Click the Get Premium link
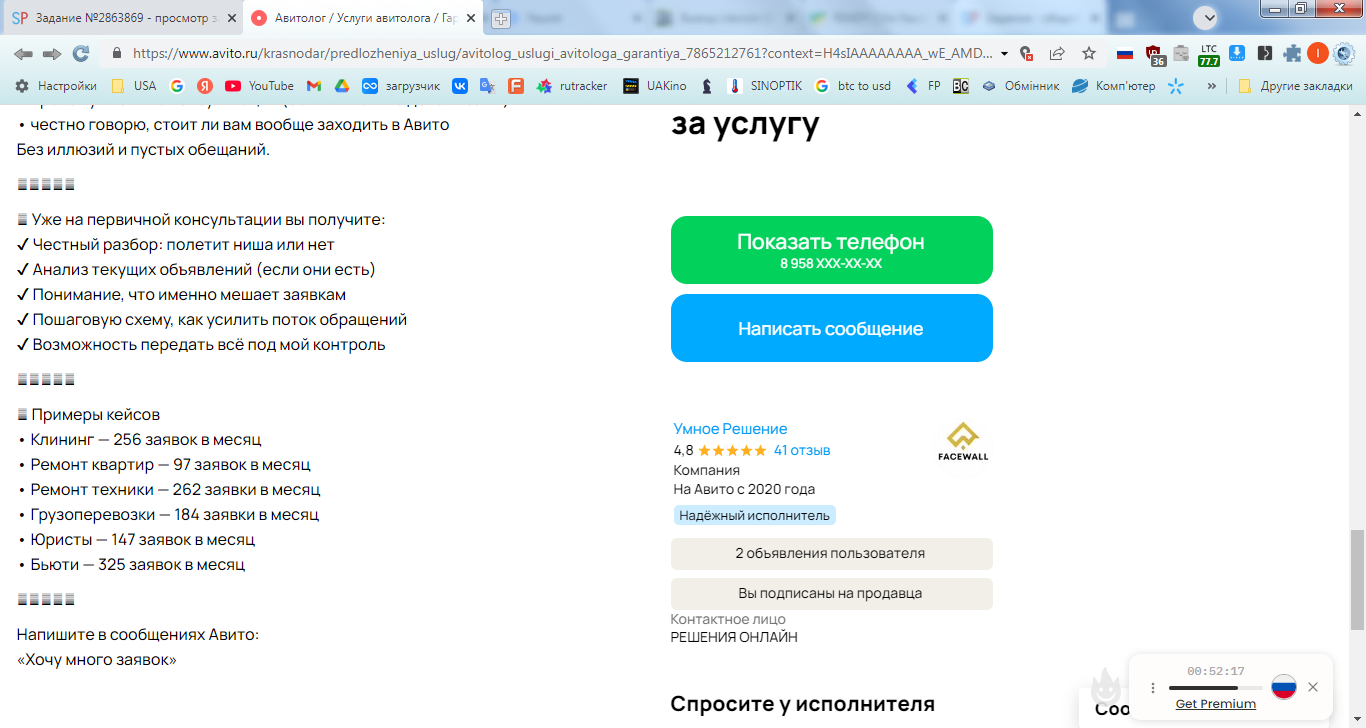The height and width of the screenshot is (728, 1366). click(x=1215, y=704)
